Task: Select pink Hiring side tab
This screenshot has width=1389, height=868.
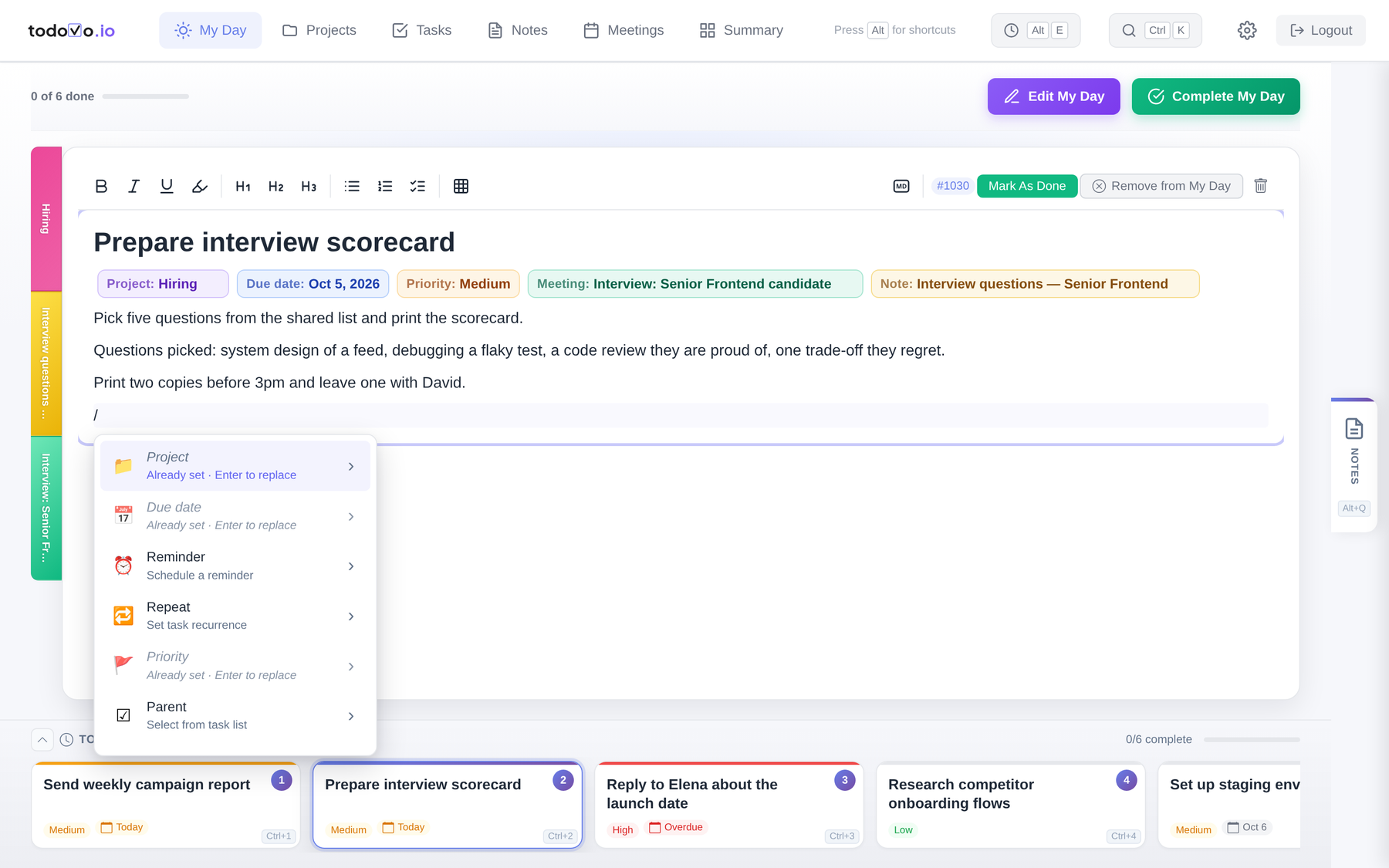Action: [x=46, y=219]
